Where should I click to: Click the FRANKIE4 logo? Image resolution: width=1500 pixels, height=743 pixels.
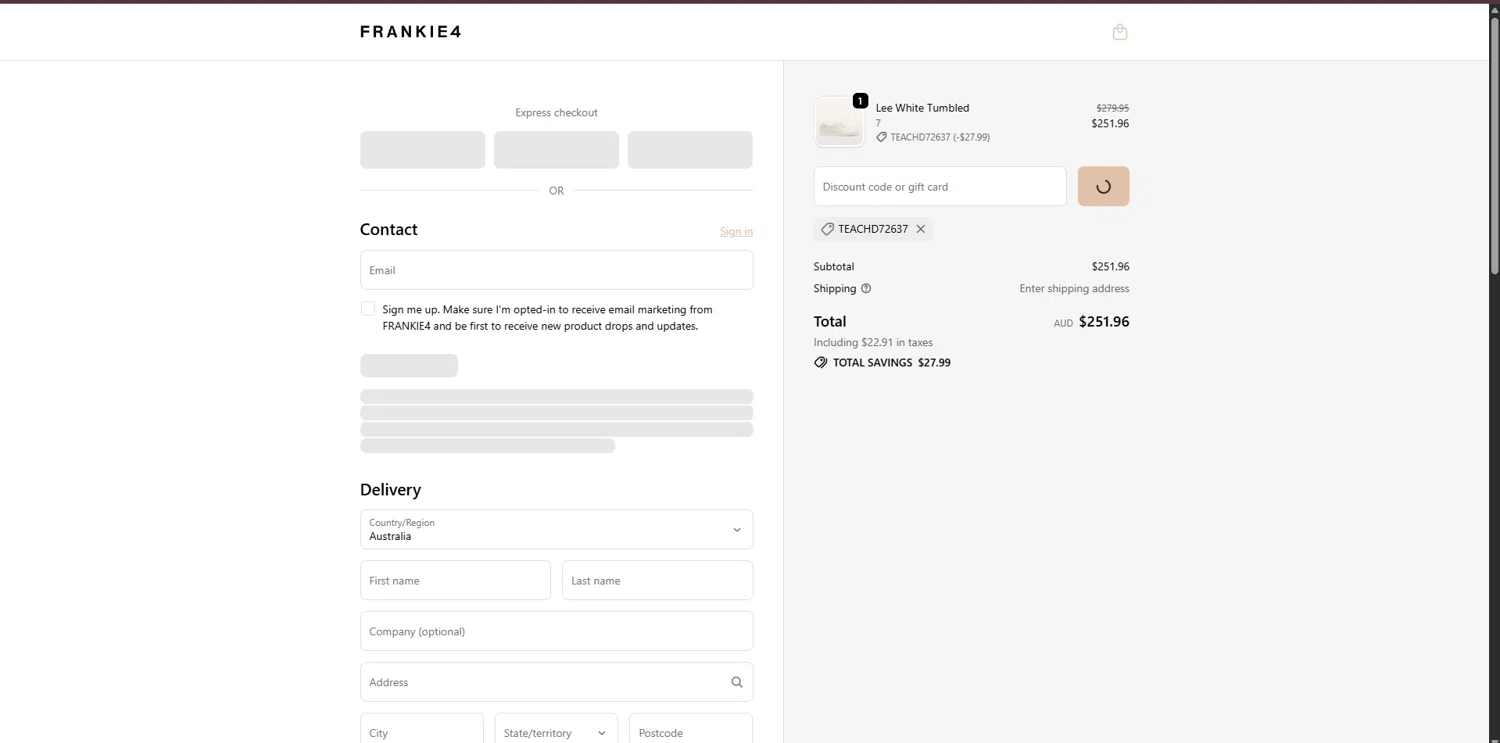[411, 31]
